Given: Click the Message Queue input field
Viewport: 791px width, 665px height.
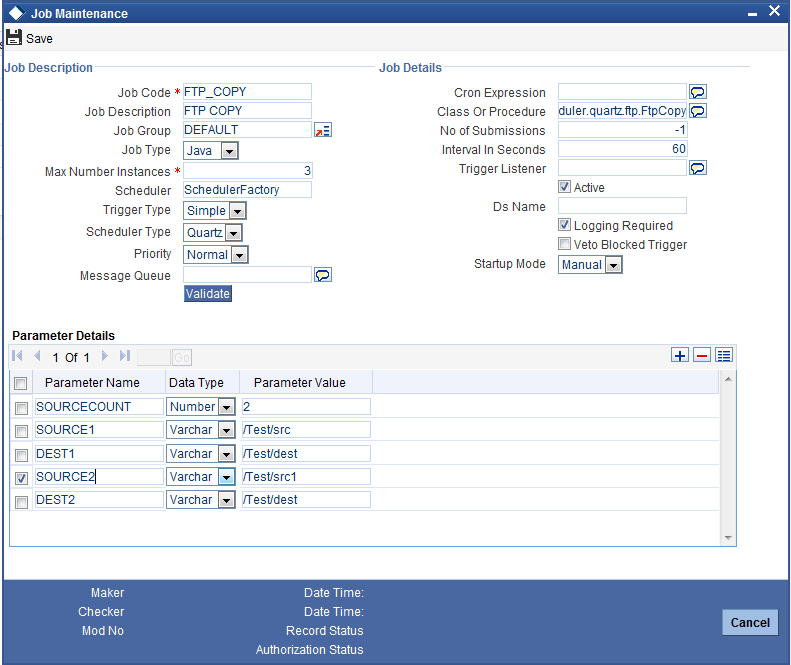Looking at the screenshot, I should [x=247, y=275].
